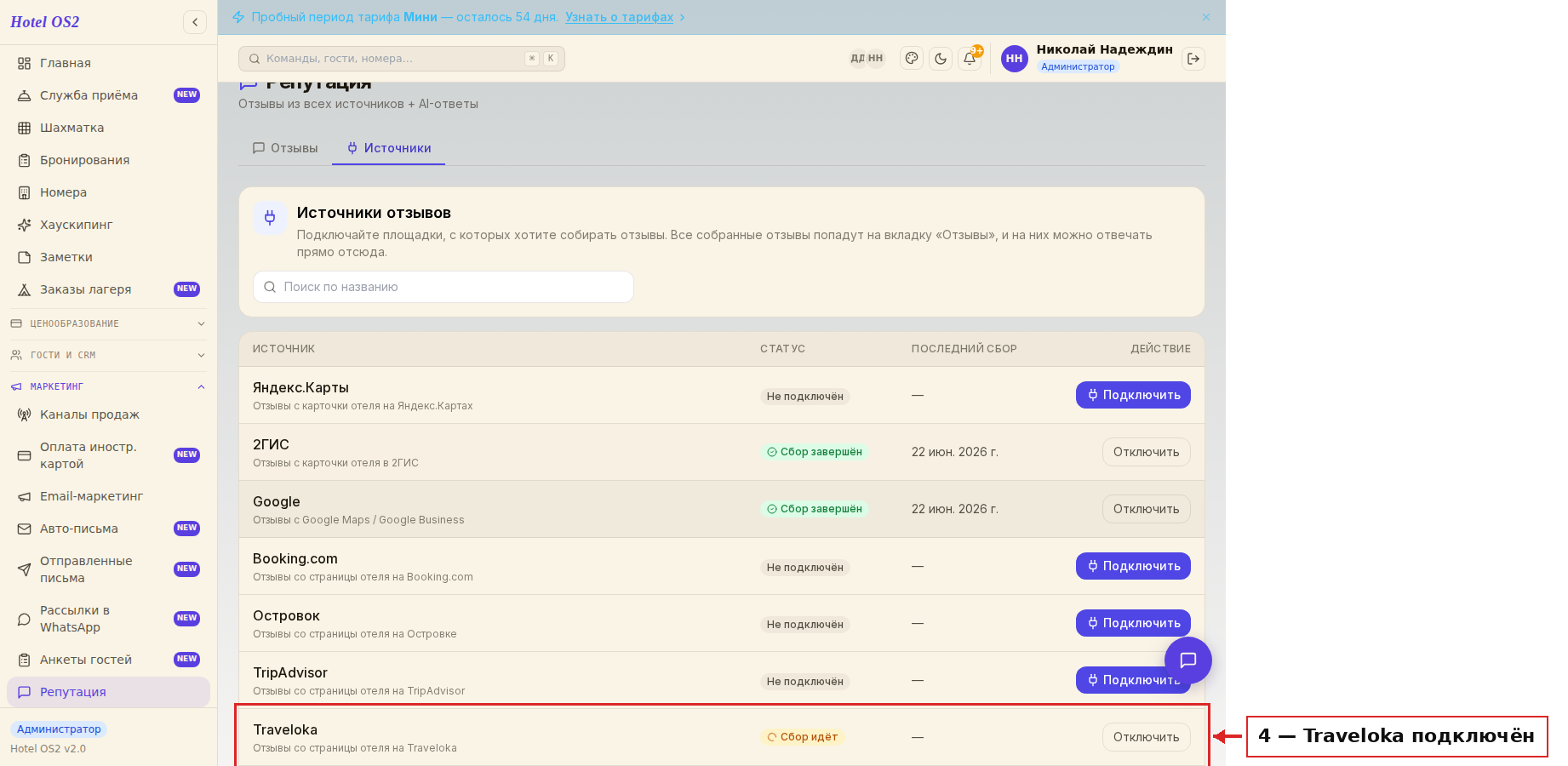The image size is (1568, 766).
Task: Open the НН user avatar
Action: pos(1014,59)
